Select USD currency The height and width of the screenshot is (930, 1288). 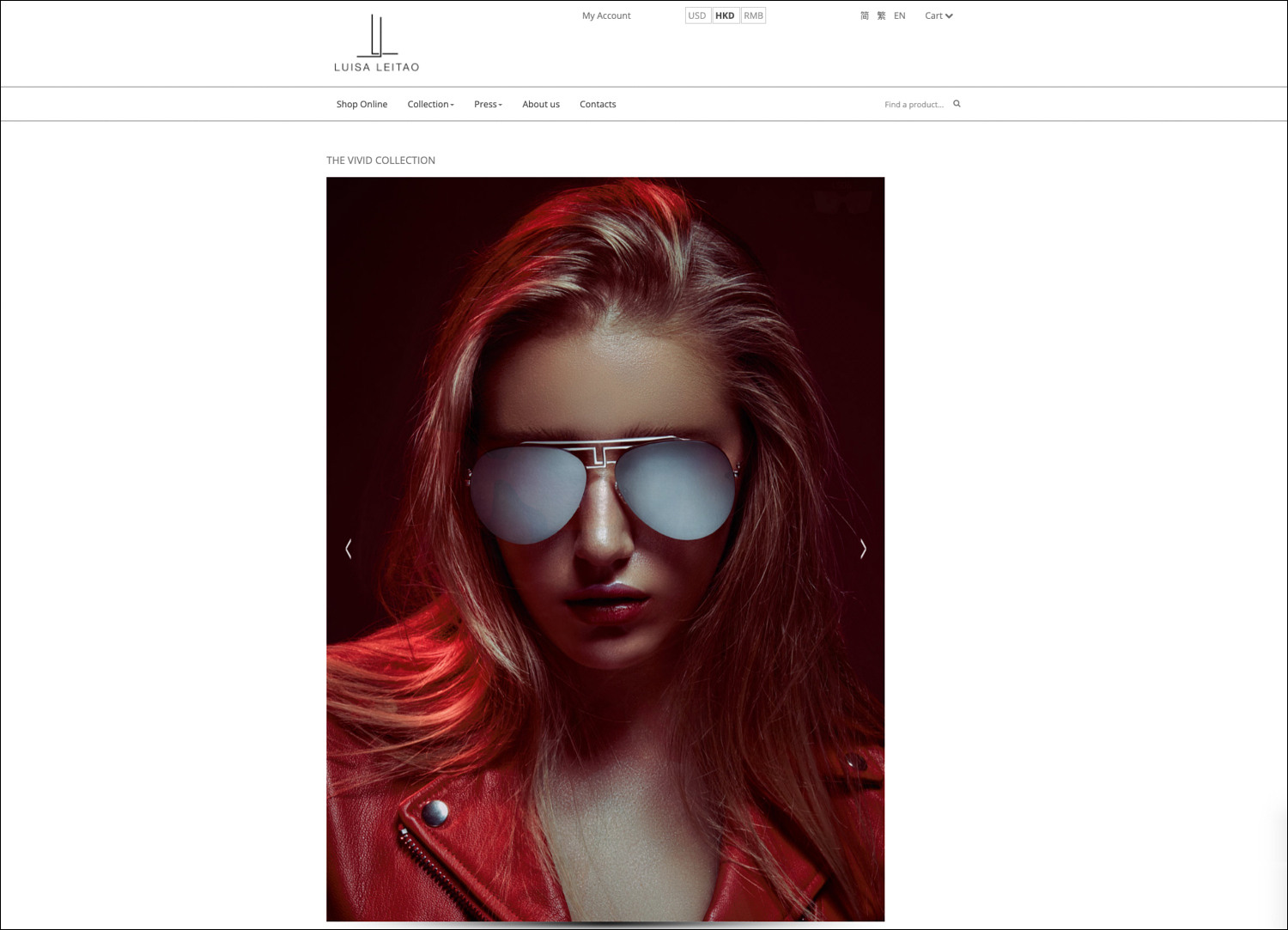point(697,15)
